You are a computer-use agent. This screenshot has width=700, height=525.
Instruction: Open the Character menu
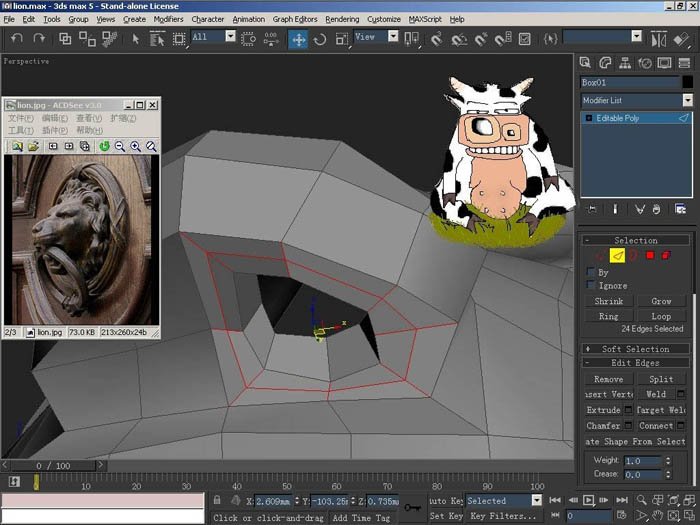208,19
